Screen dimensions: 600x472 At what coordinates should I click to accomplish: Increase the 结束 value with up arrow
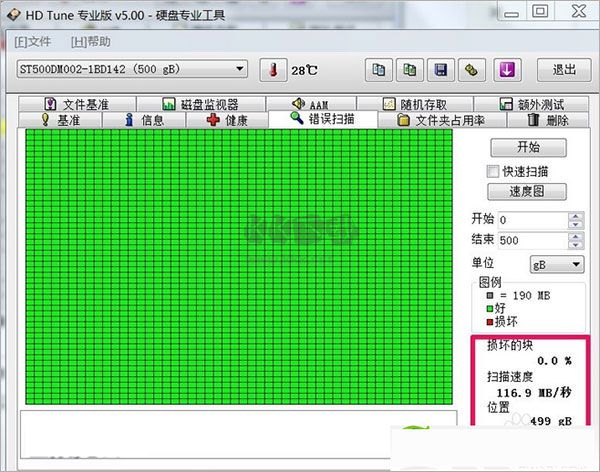coord(576,237)
